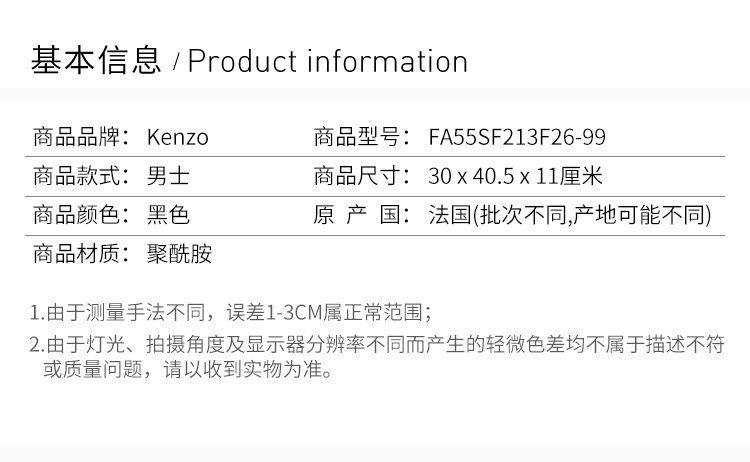Screen dimensions: 750x462
Task: Click the 男士 style value
Action: click(168, 177)
